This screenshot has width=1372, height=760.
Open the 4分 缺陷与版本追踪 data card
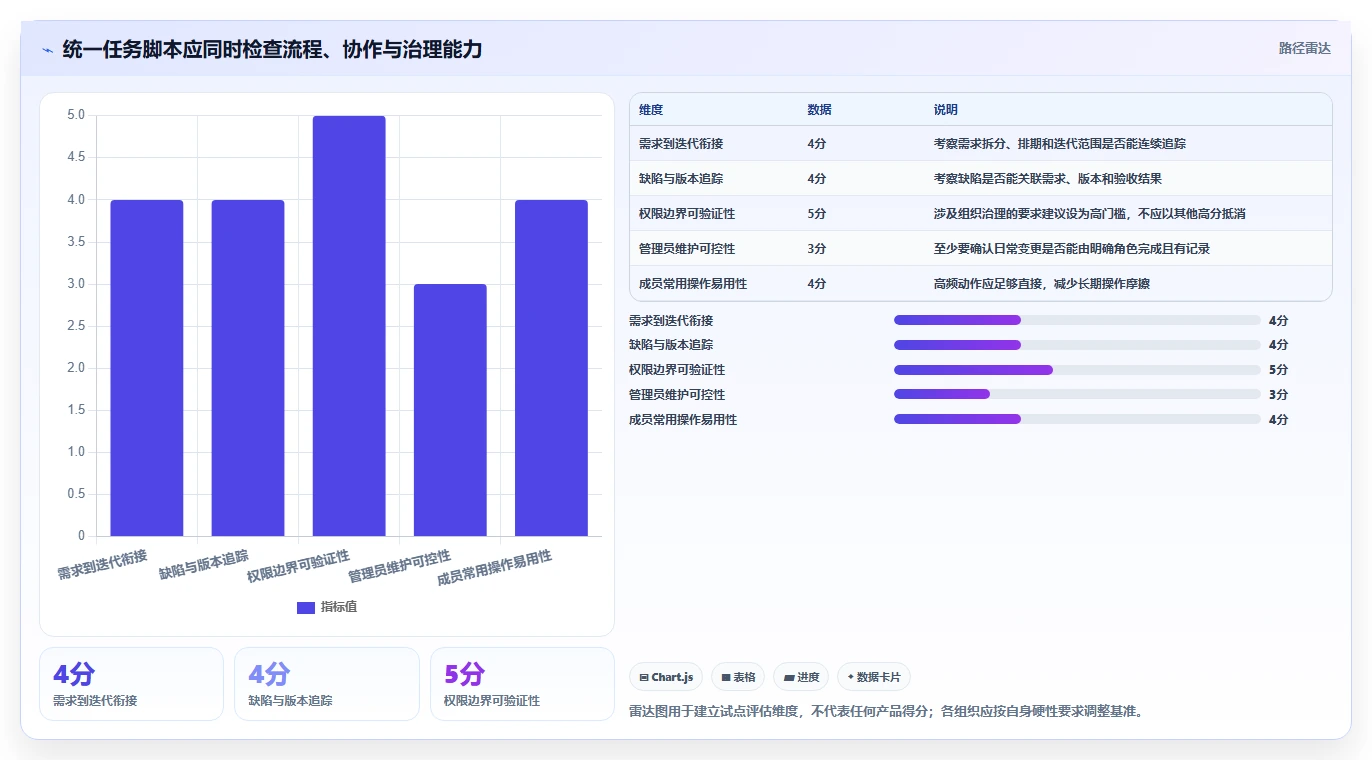tap(327, 684)
